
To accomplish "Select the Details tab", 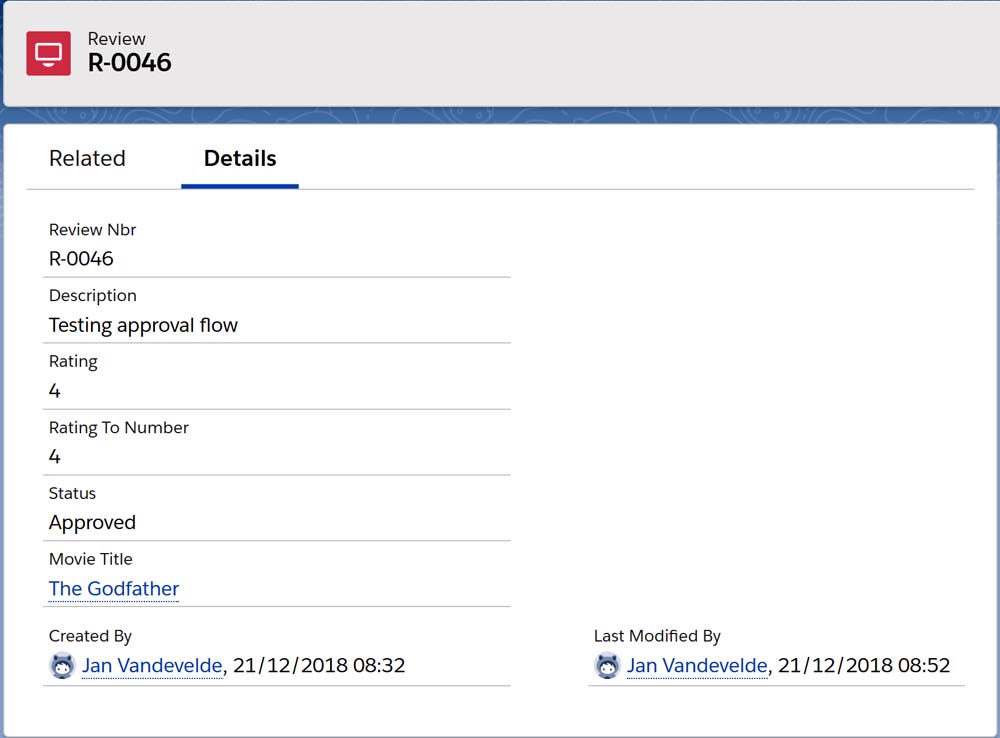I will coord(240,159).
